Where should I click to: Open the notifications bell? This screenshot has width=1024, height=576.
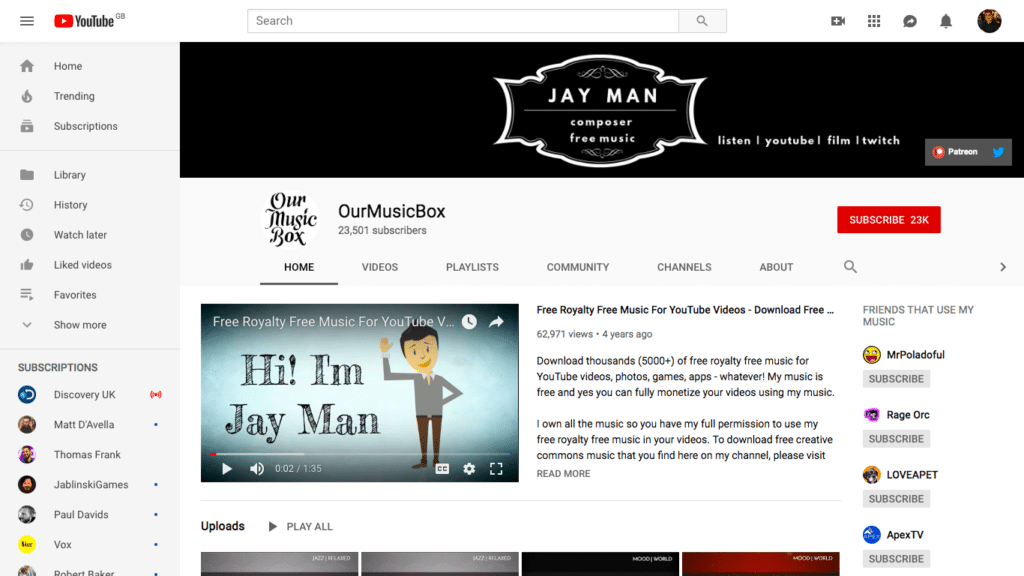pyautogui.click(x=946, y=21)
